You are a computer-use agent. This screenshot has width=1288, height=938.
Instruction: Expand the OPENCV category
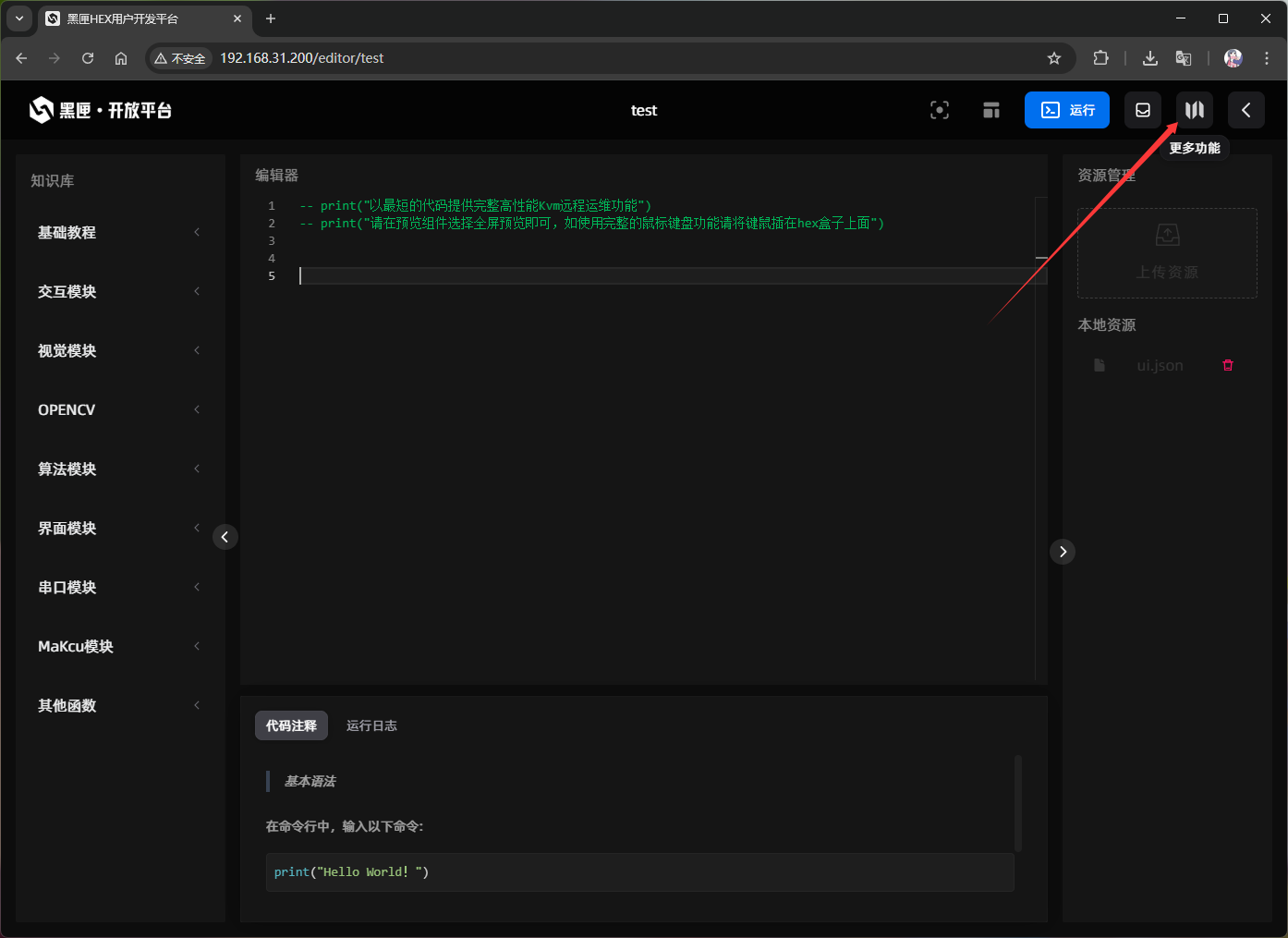(x=118, y=410)
